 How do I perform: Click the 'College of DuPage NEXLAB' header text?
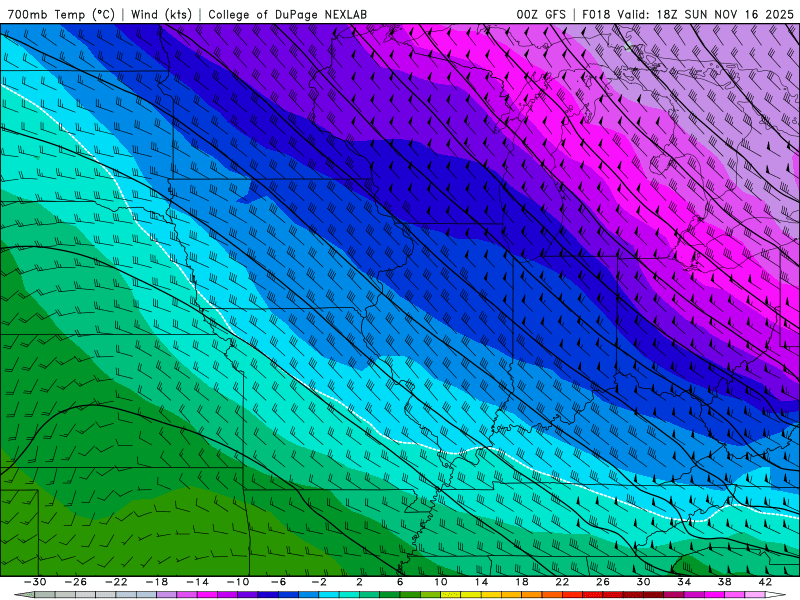[287, 14]
